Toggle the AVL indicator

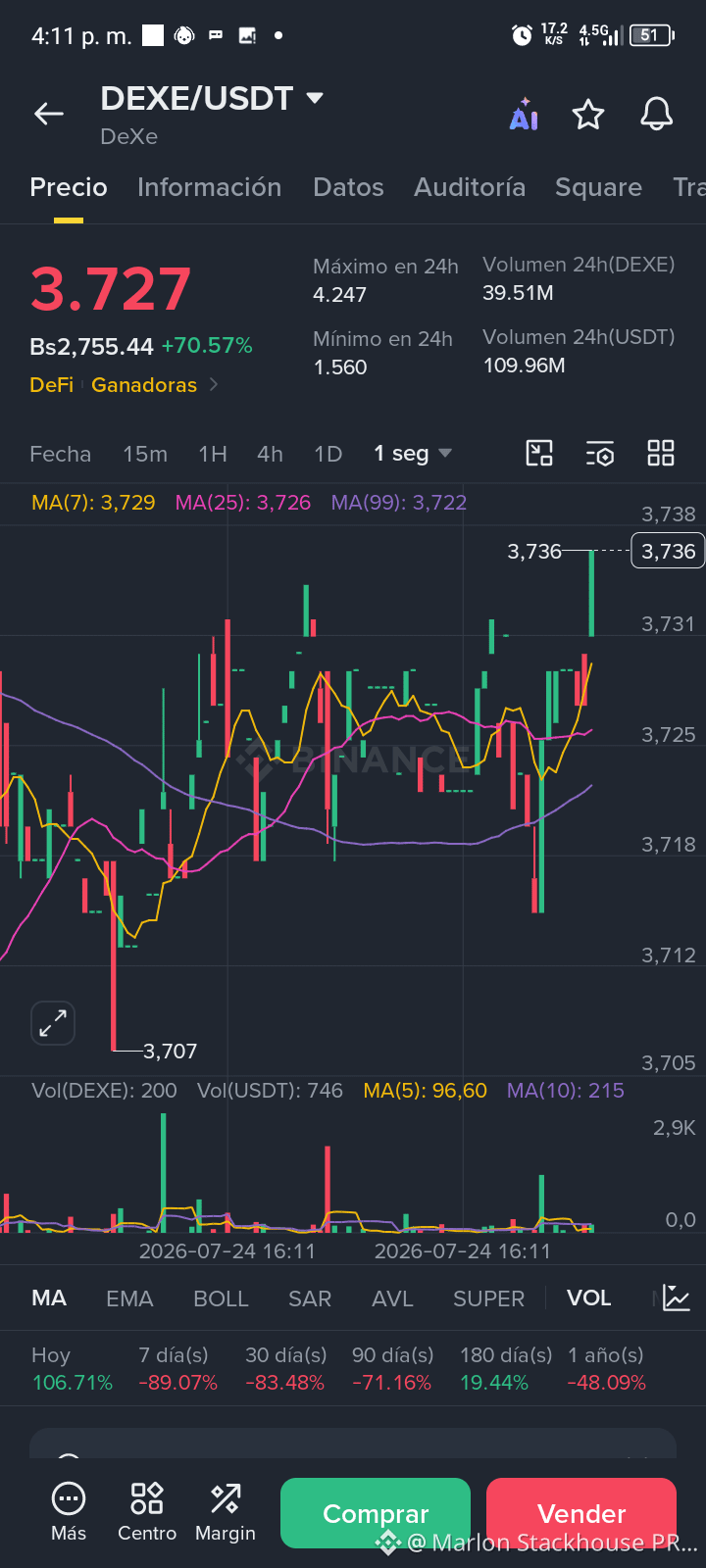click(x=392, y=1298)
